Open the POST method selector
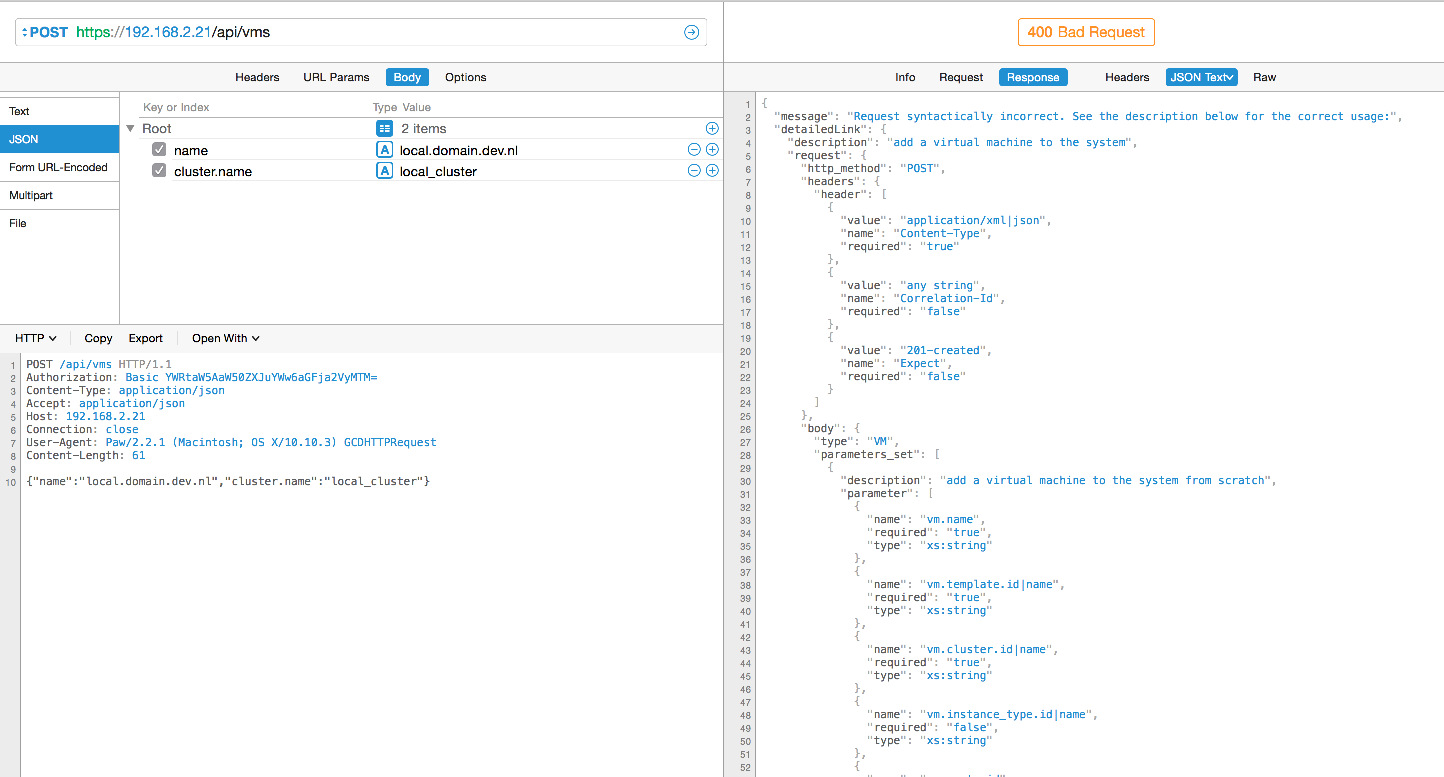The image size is (1444, 777). click(45, 32)
